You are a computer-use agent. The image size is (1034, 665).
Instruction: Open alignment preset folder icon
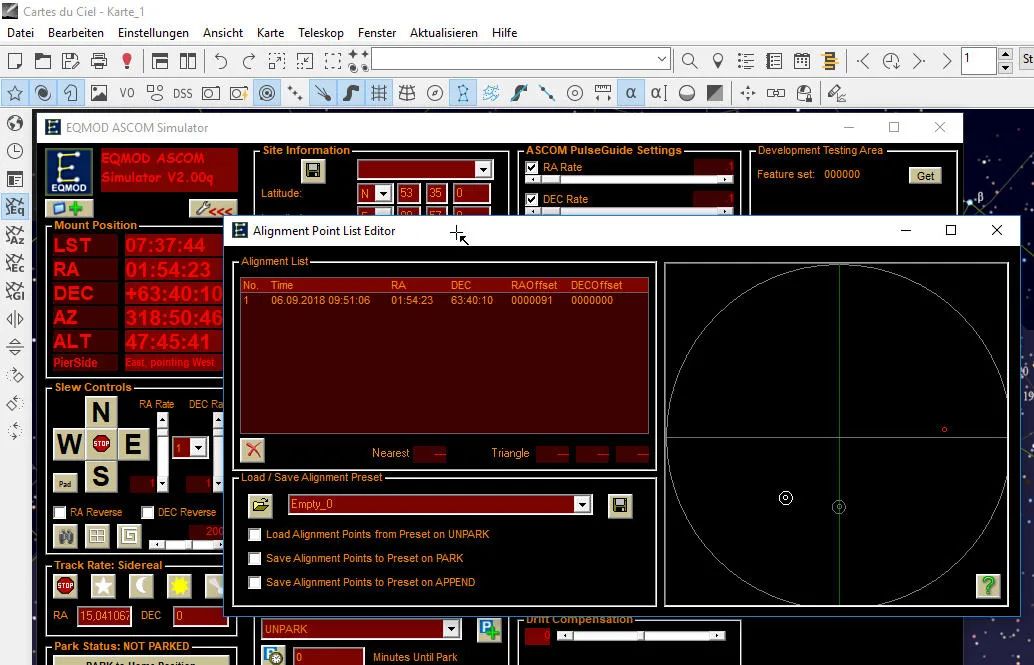(x=260, y=505)
